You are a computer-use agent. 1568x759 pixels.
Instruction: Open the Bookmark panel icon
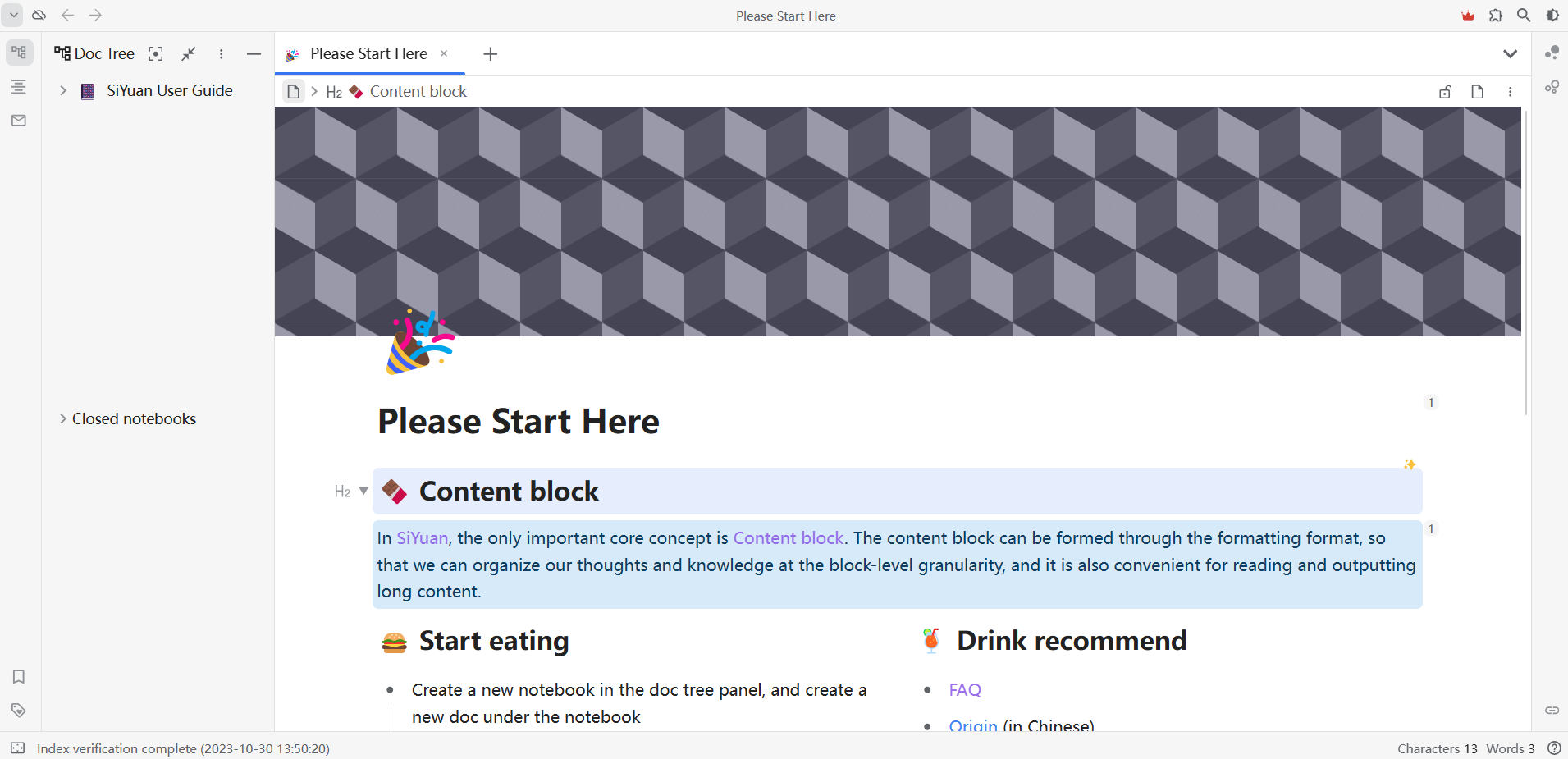click(19, 676)
